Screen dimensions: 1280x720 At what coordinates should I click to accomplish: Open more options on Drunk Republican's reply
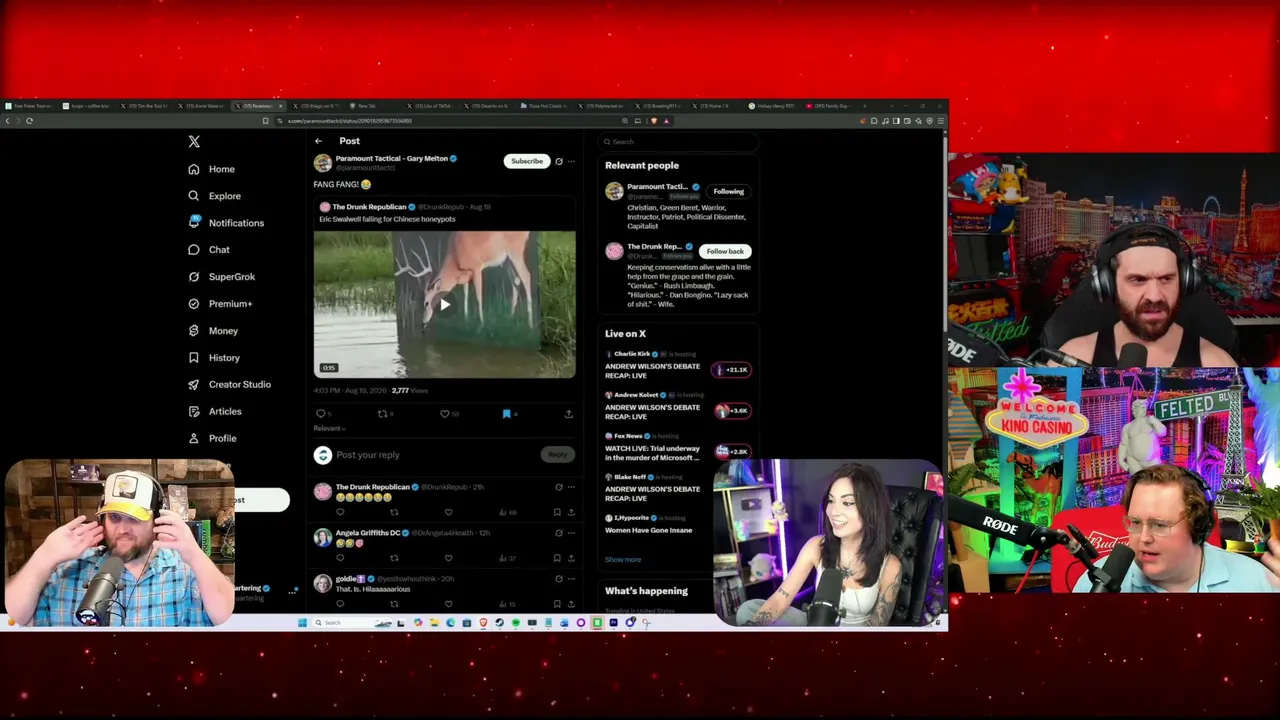coord(571,487)
